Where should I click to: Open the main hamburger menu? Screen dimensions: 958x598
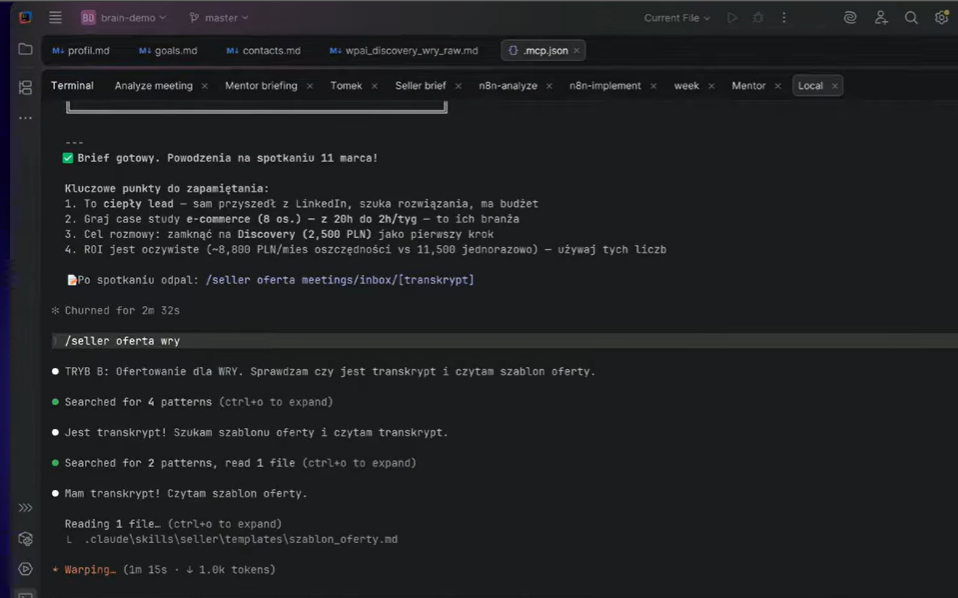pos(55,17)
